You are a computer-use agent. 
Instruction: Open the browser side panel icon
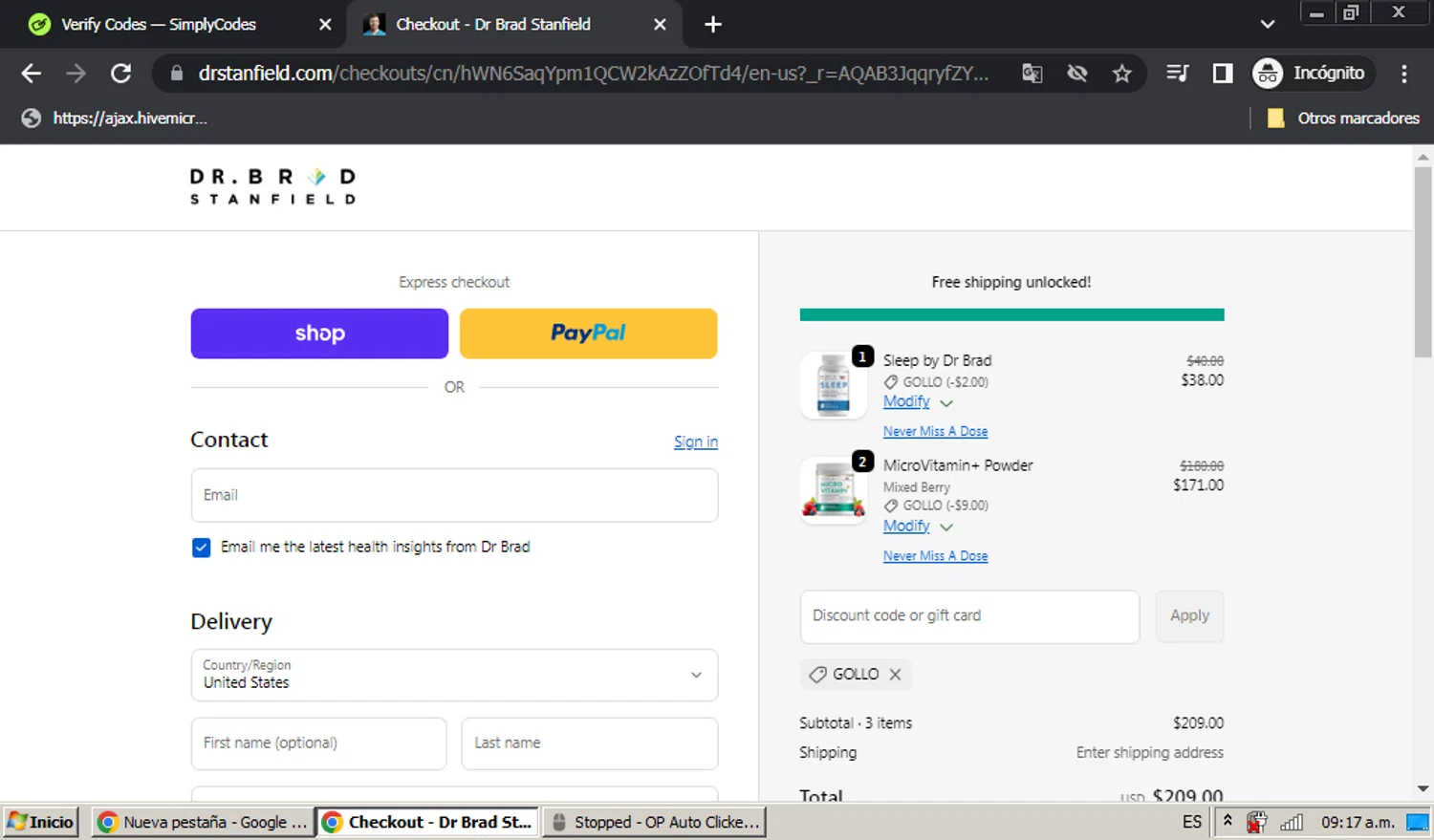tap(1223, 74)
